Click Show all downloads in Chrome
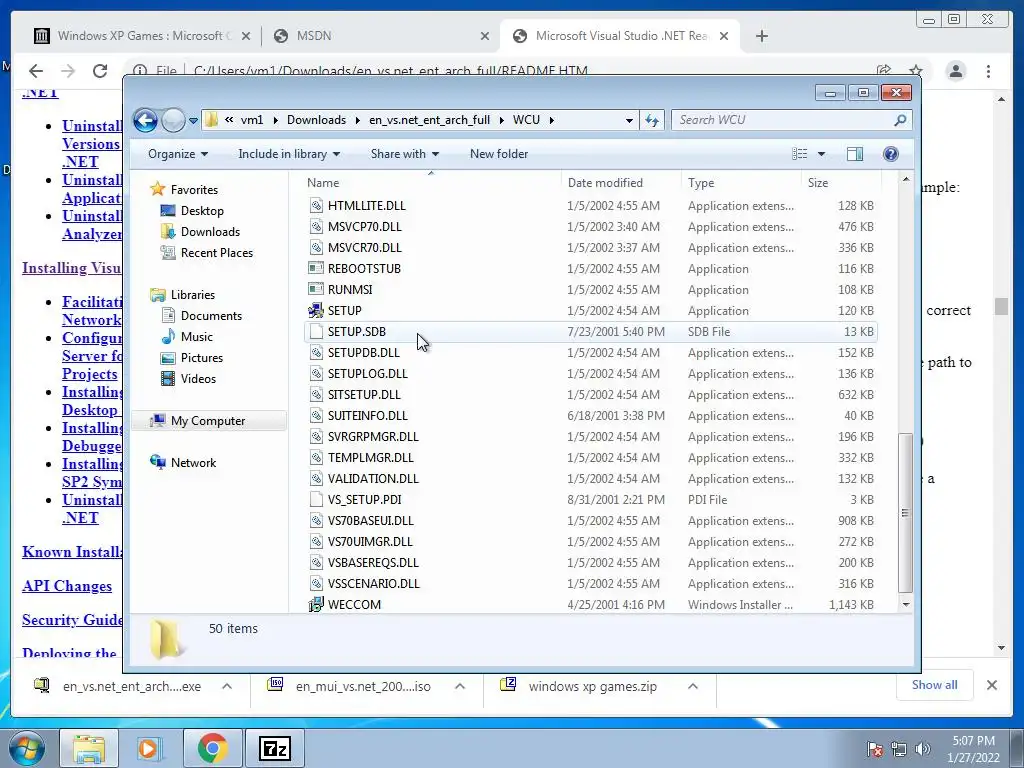The width and height of the screenshot is (1024, 768). tap(935, 685)
